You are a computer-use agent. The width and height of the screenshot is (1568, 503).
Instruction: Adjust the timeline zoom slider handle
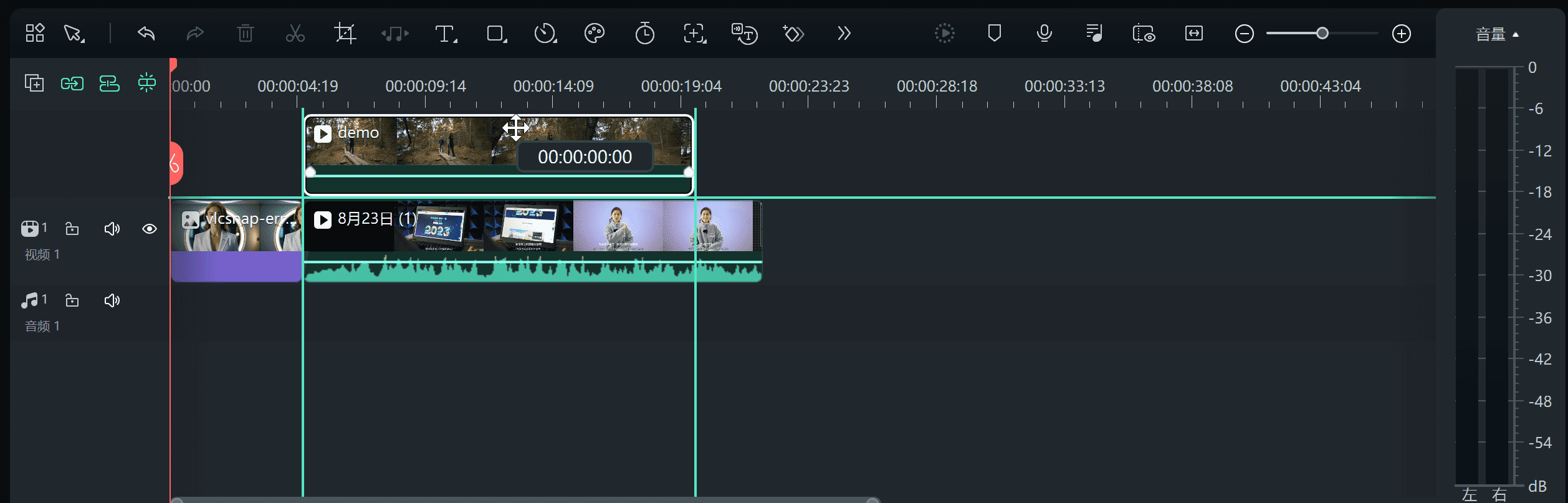1322,34
